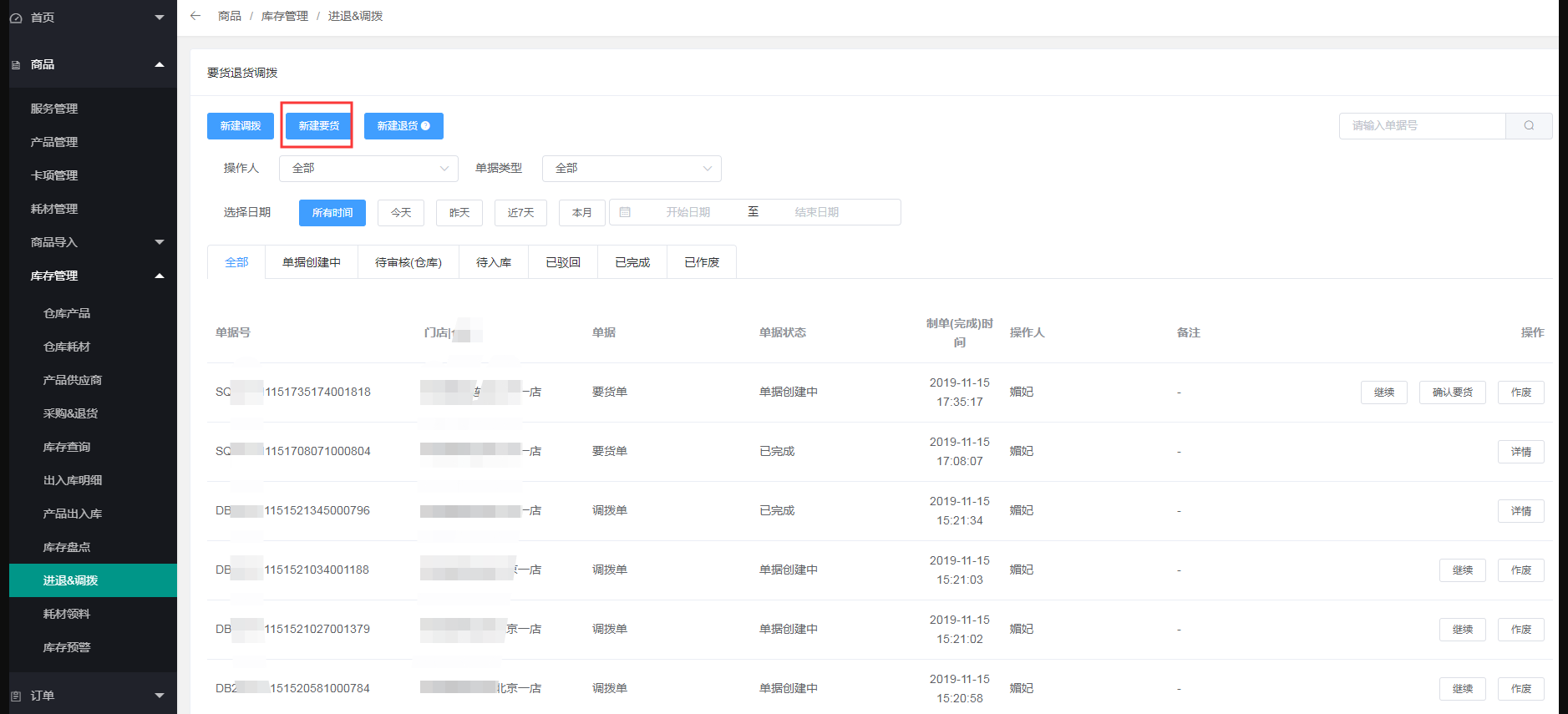This screenshot has height=714, width=1568.
Task: Switch to the 已驳回 tab
Action: click(563, 262)
